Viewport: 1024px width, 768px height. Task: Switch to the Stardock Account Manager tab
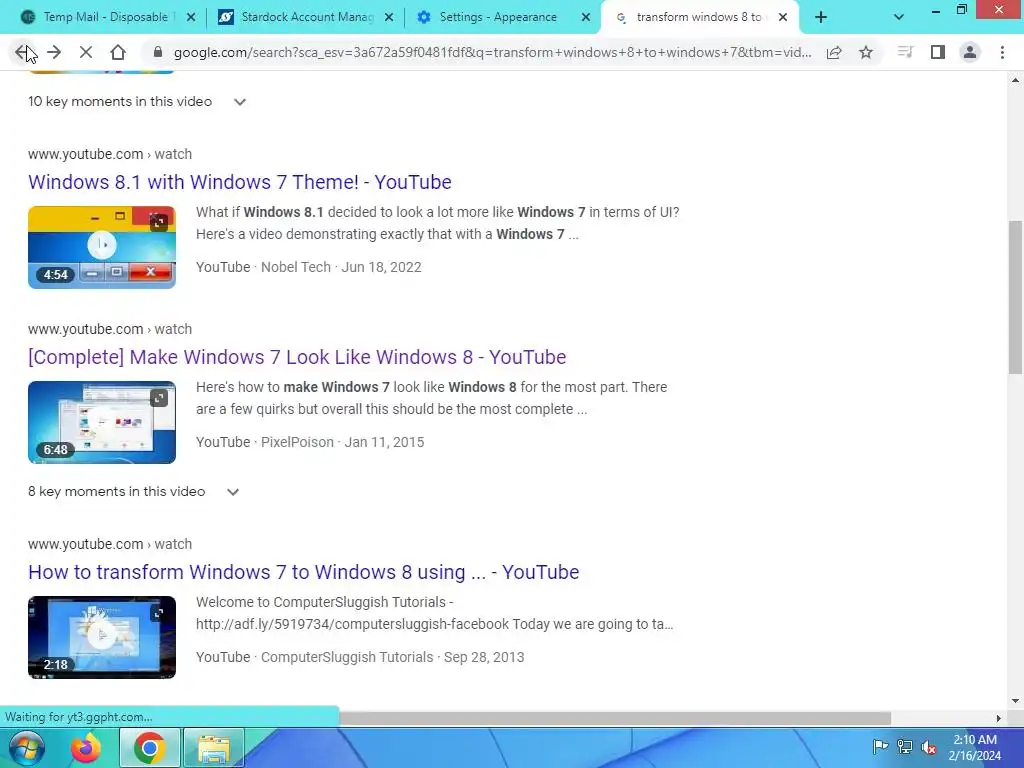tap(306, 18)
